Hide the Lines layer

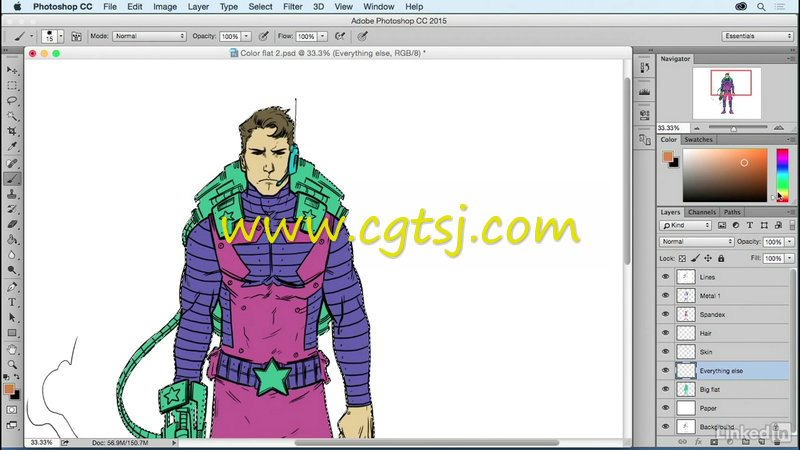[665, 277]
